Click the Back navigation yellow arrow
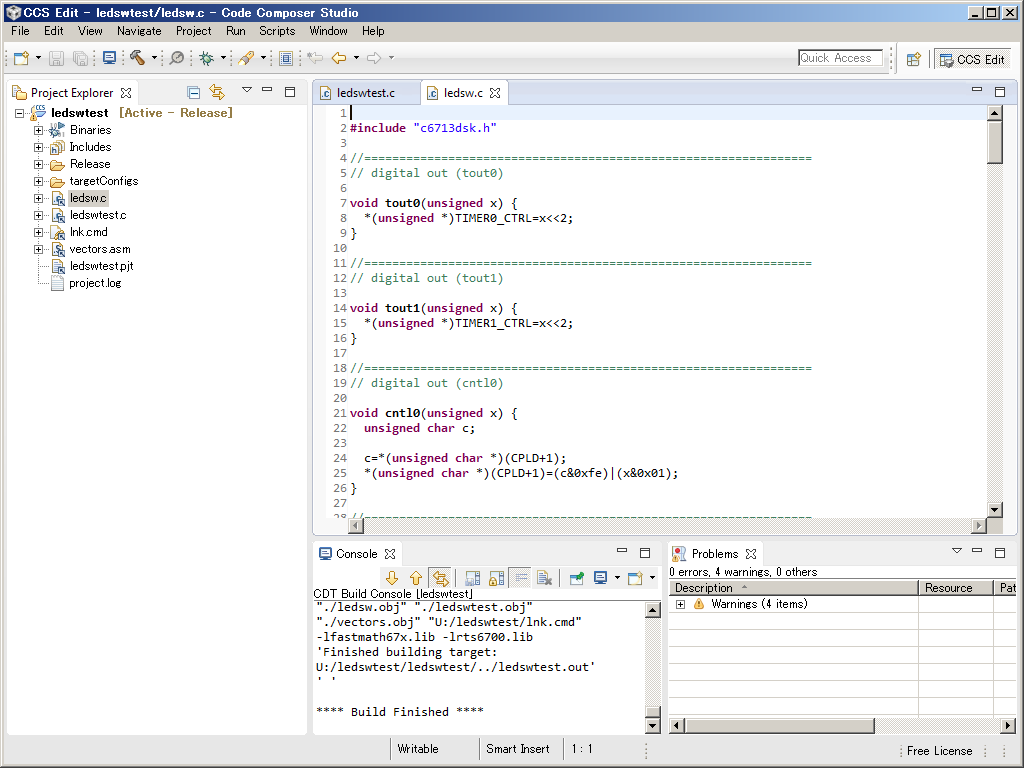The height and width of the screenshot is (768, 1024). click(x=339, y=58)
